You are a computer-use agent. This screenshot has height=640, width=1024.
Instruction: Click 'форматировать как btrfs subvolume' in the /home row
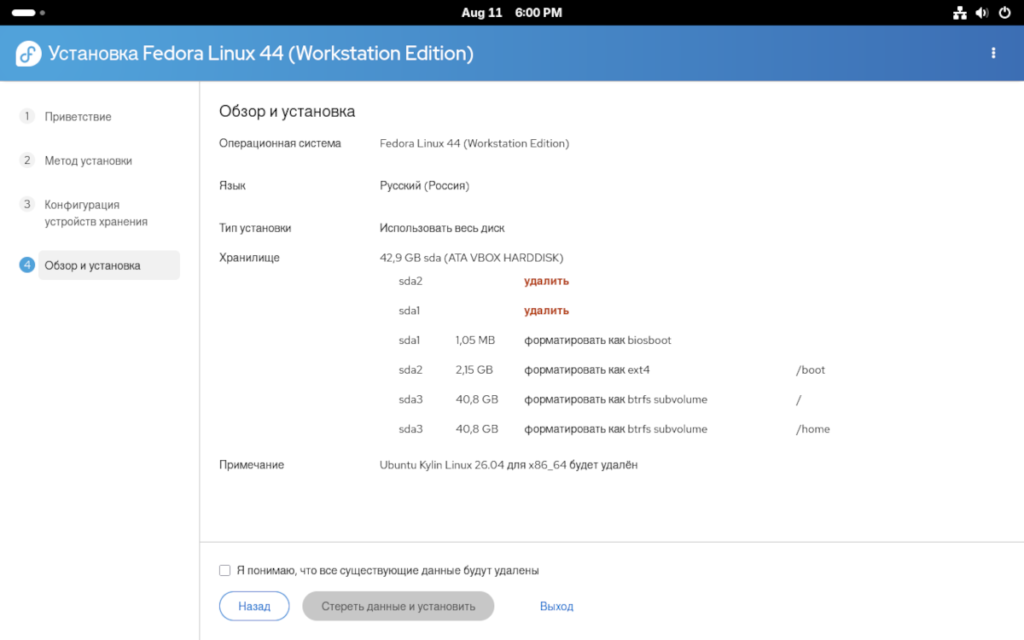click(615, 429)
